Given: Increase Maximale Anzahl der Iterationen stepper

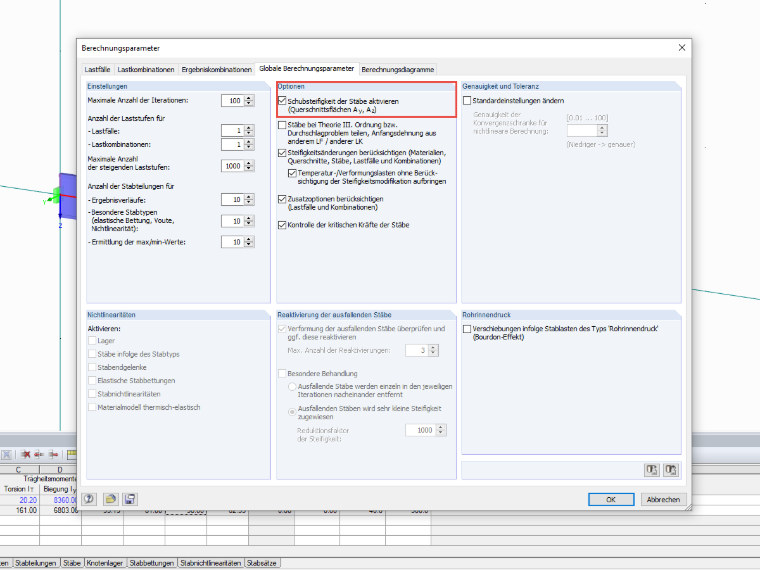Looking at the screenshot, I should pyautogui.click(x=249, y=98).
